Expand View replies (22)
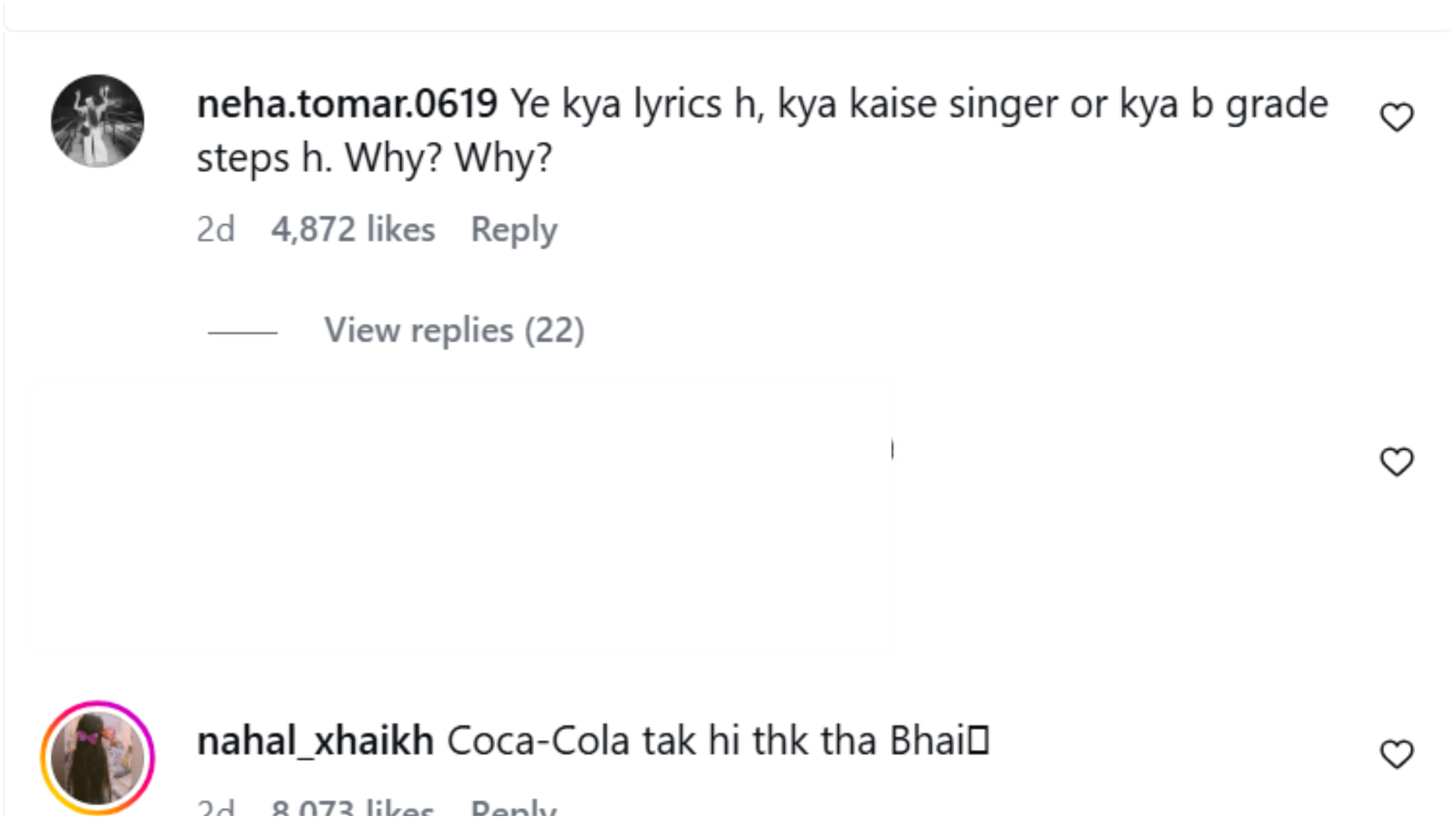This screenshot has height=819, width=1456. 453,331
